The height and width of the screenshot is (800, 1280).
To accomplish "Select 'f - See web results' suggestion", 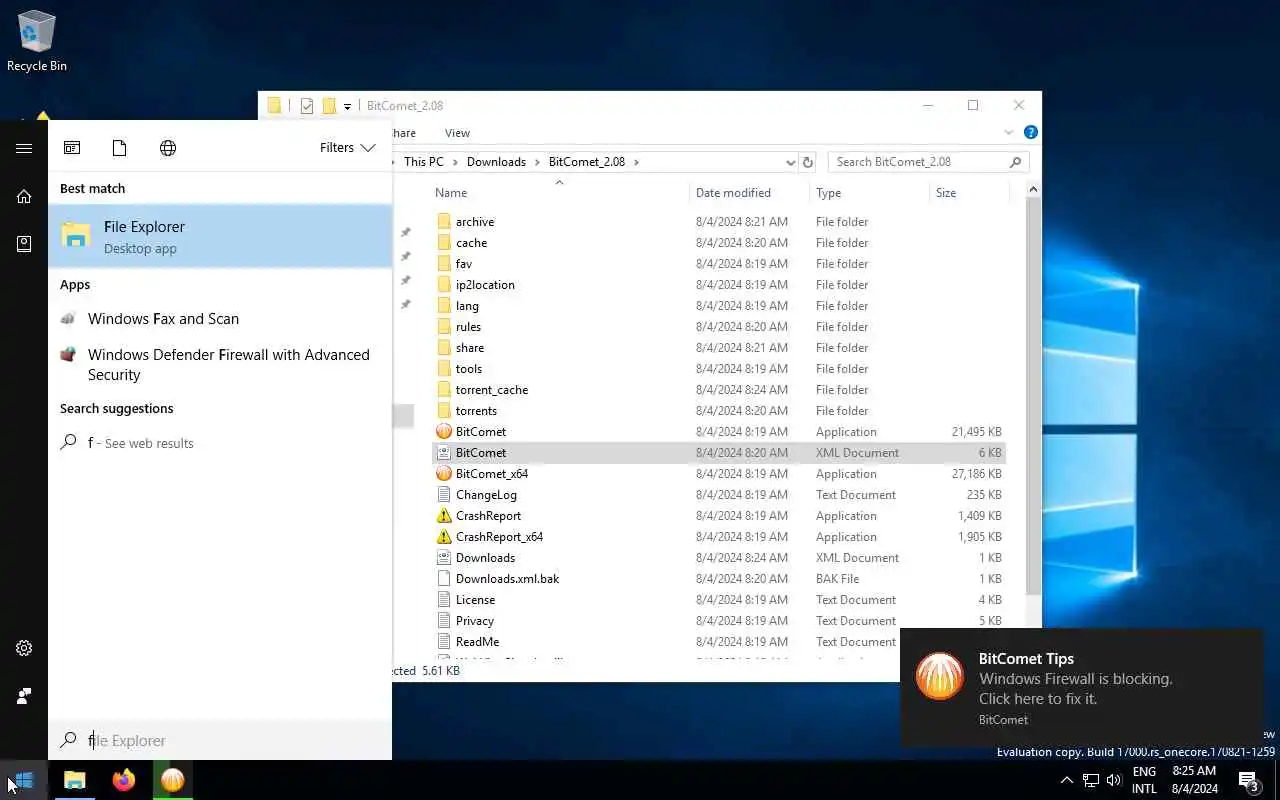I will [x=220, y=443].
